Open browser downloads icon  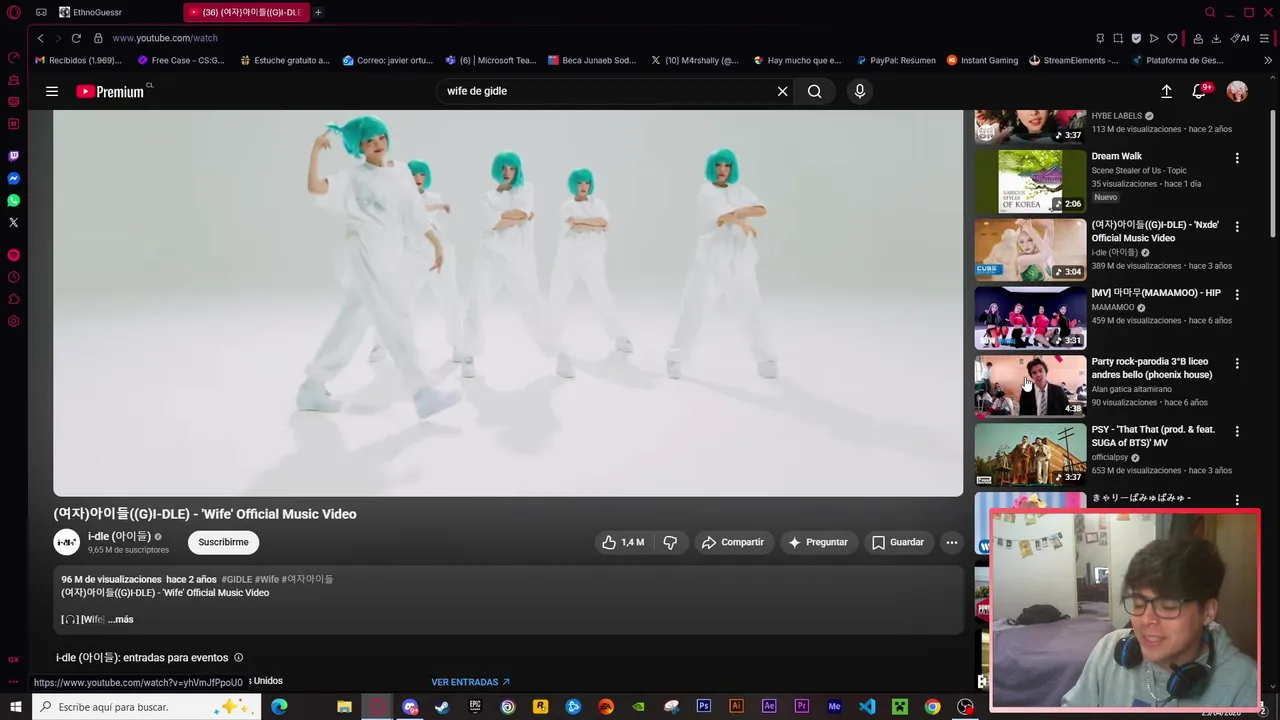[x=1216, y=38]
